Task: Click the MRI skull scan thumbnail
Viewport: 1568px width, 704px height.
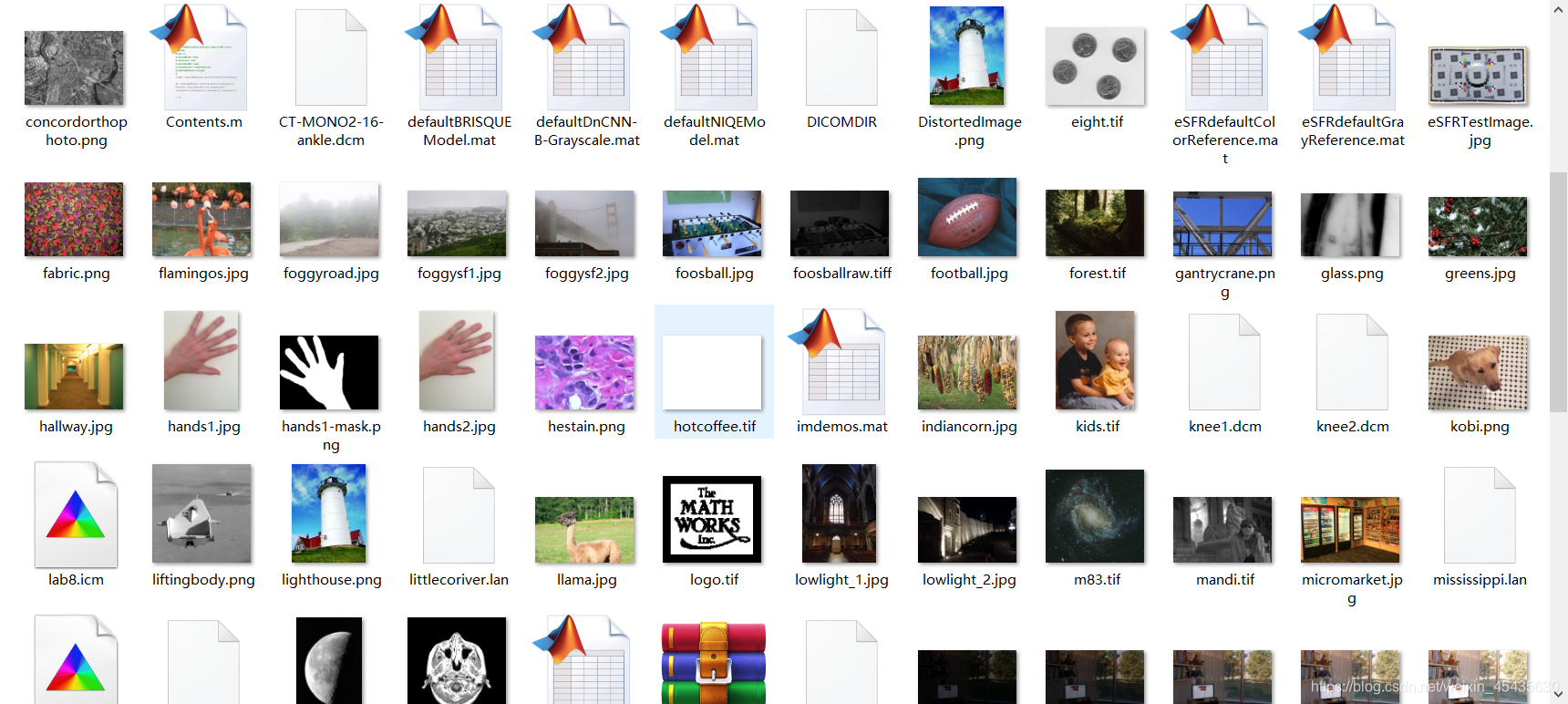Action: click(457, 660)
